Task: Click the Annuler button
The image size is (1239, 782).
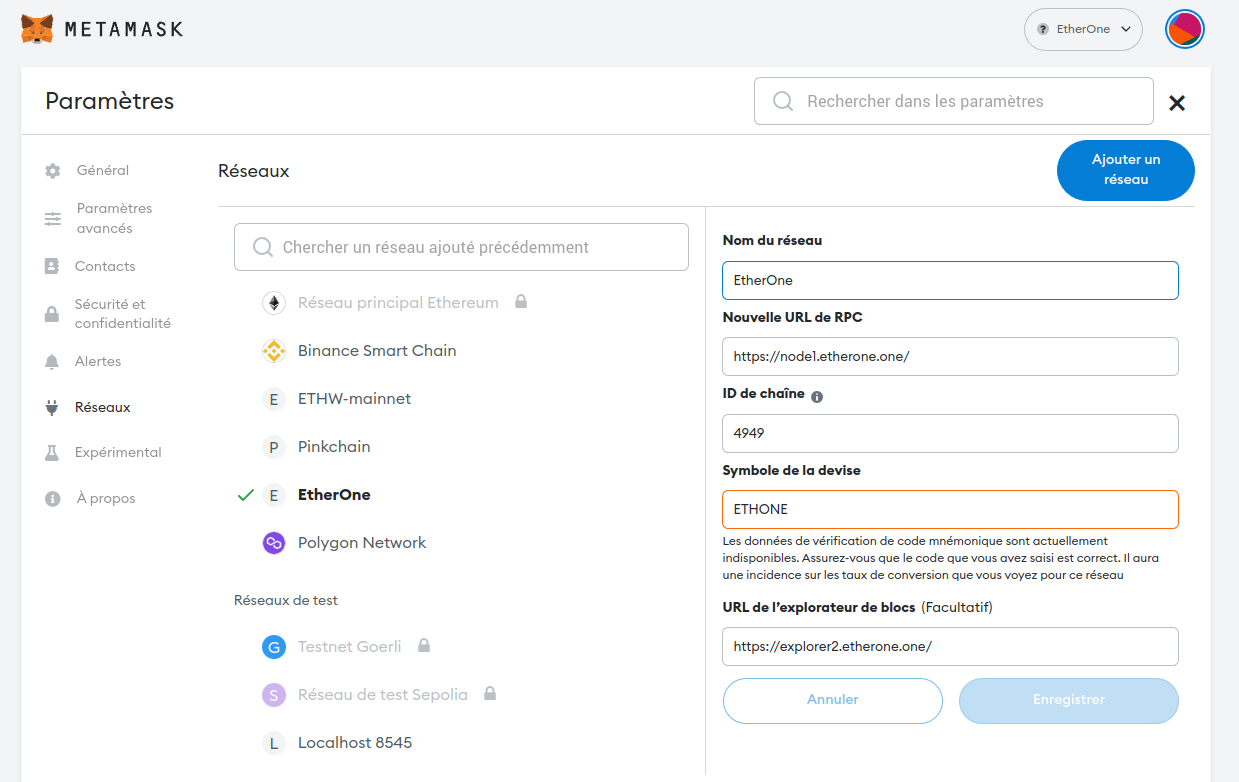Action: click(832, 700)
